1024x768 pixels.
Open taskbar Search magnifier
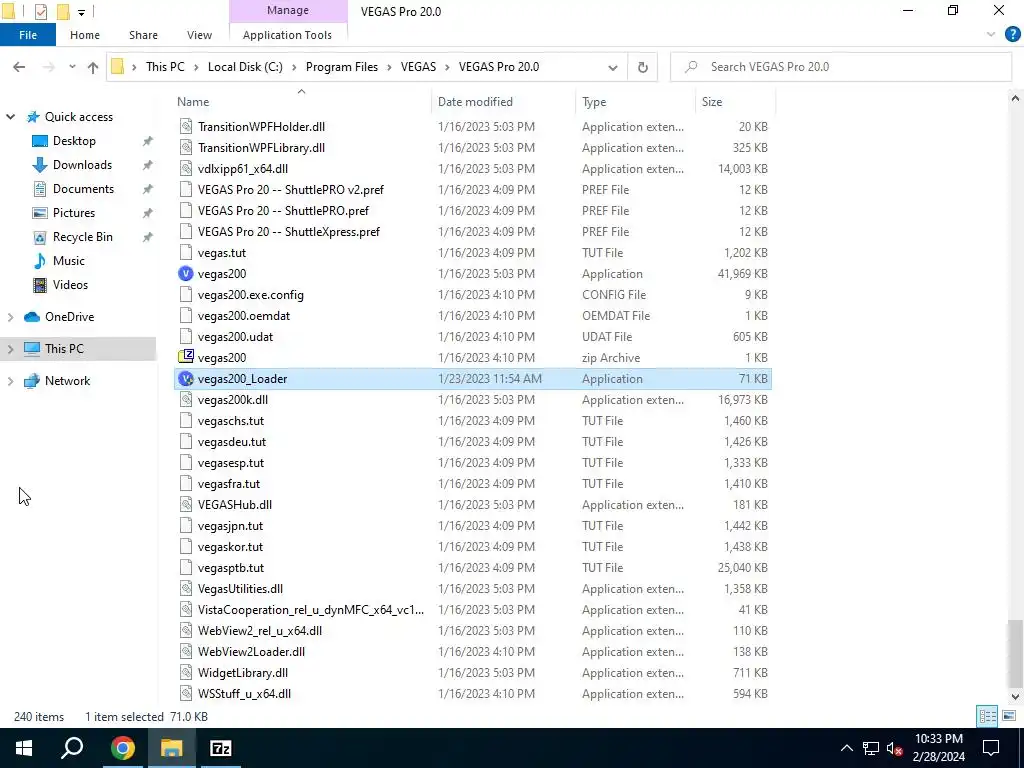pyautogui.click(x=72, y=748)
